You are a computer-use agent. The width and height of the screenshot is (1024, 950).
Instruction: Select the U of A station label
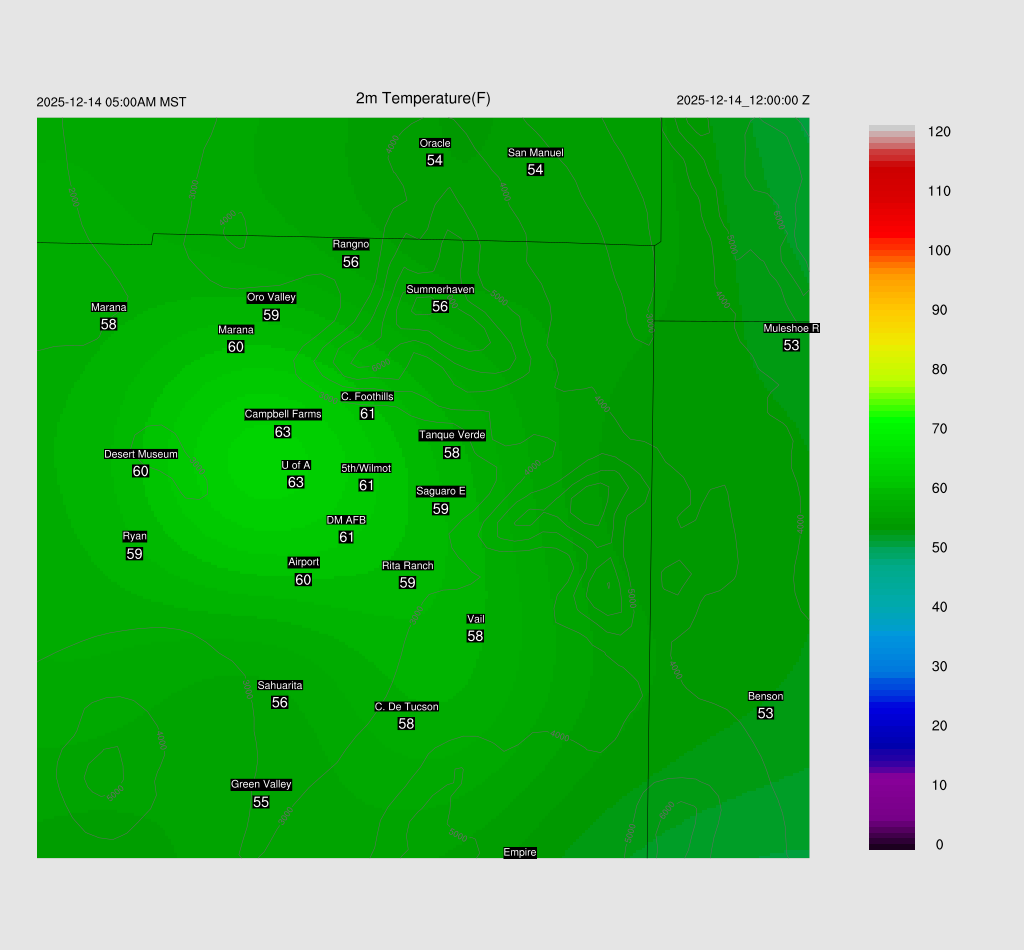click(x=296, y=465)
